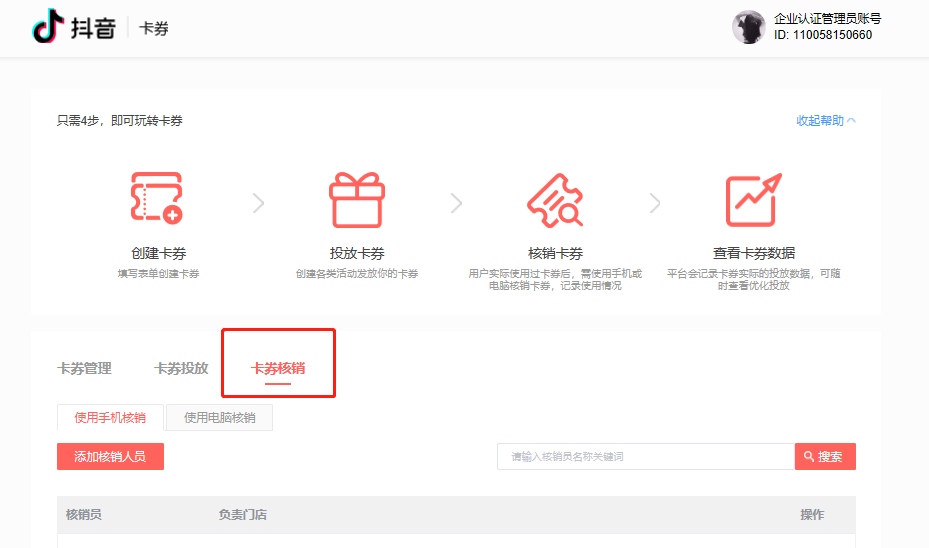Switch to the 卡券管理 tab

(x=84, y=368)
